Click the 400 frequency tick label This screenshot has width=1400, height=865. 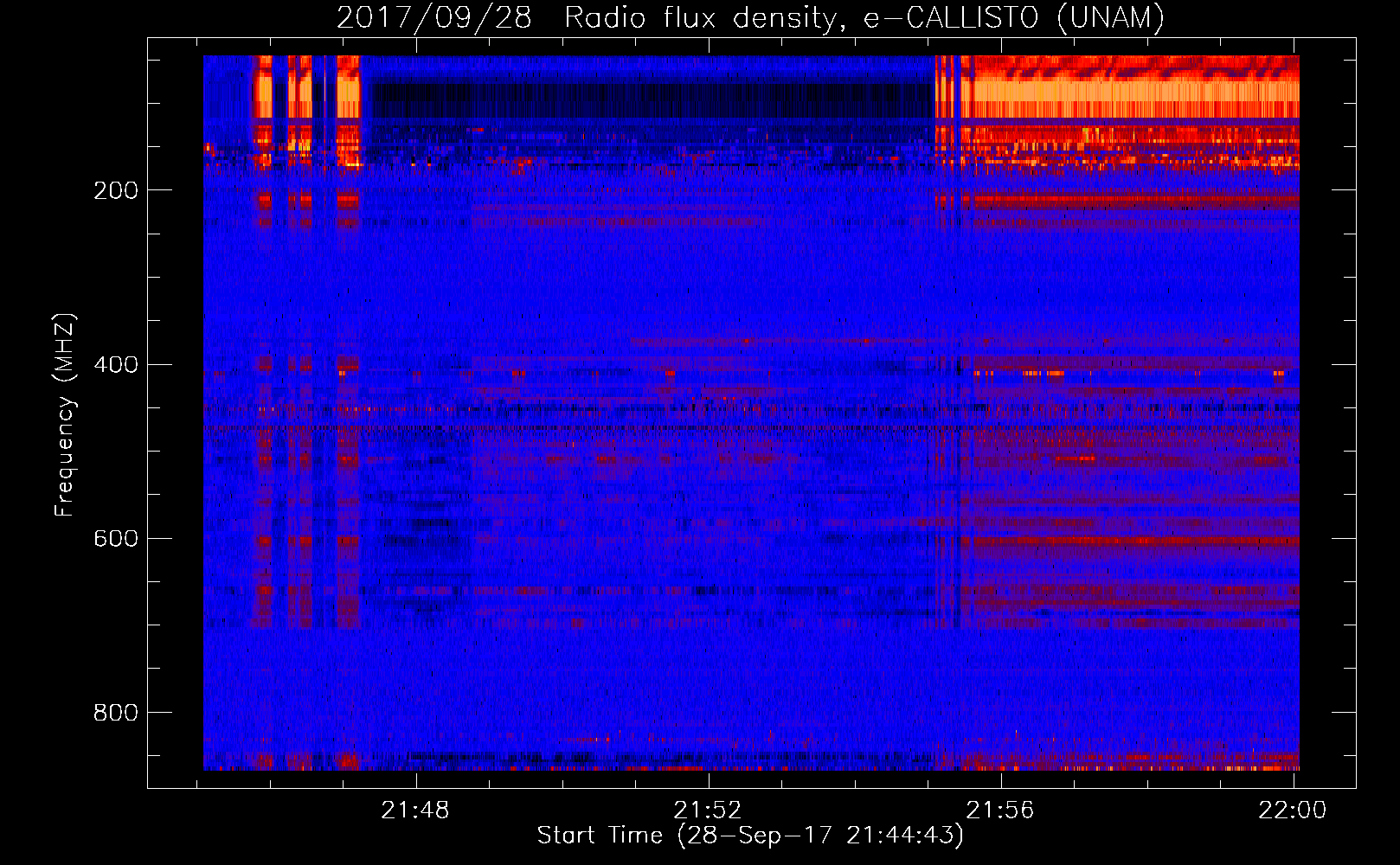pos(116,364)
